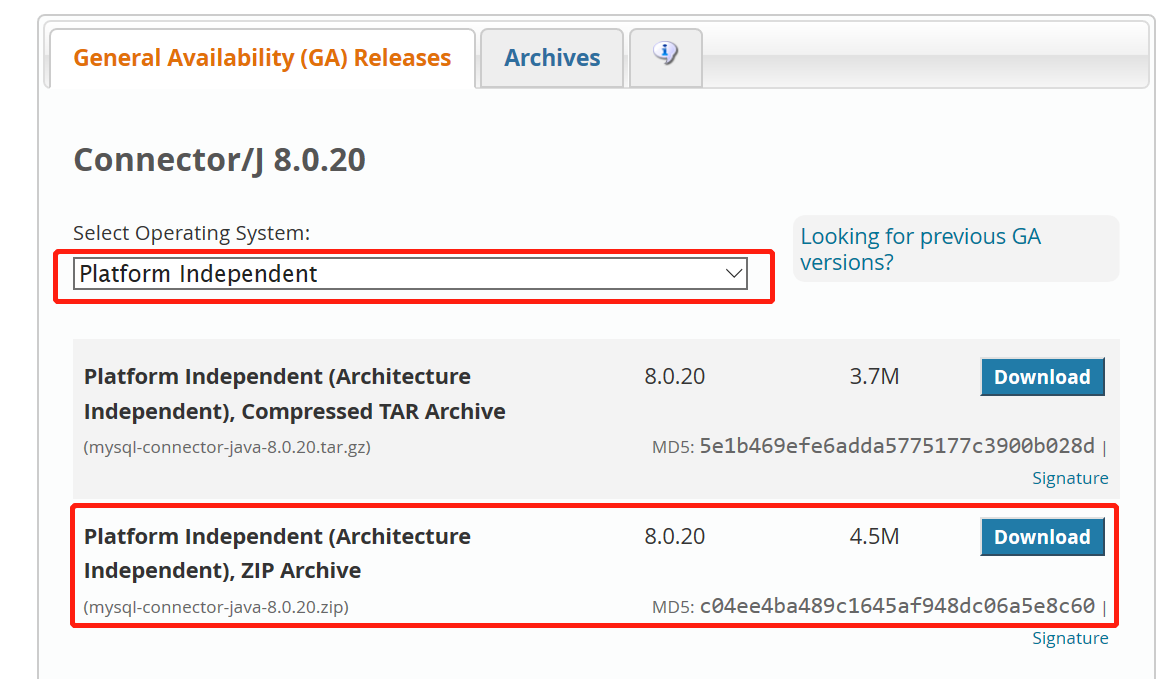Viewport: 1161px width, 679px height.
Task: Click file name mysql-connector-java-8.0.20.zip
Action: [216, 607]
